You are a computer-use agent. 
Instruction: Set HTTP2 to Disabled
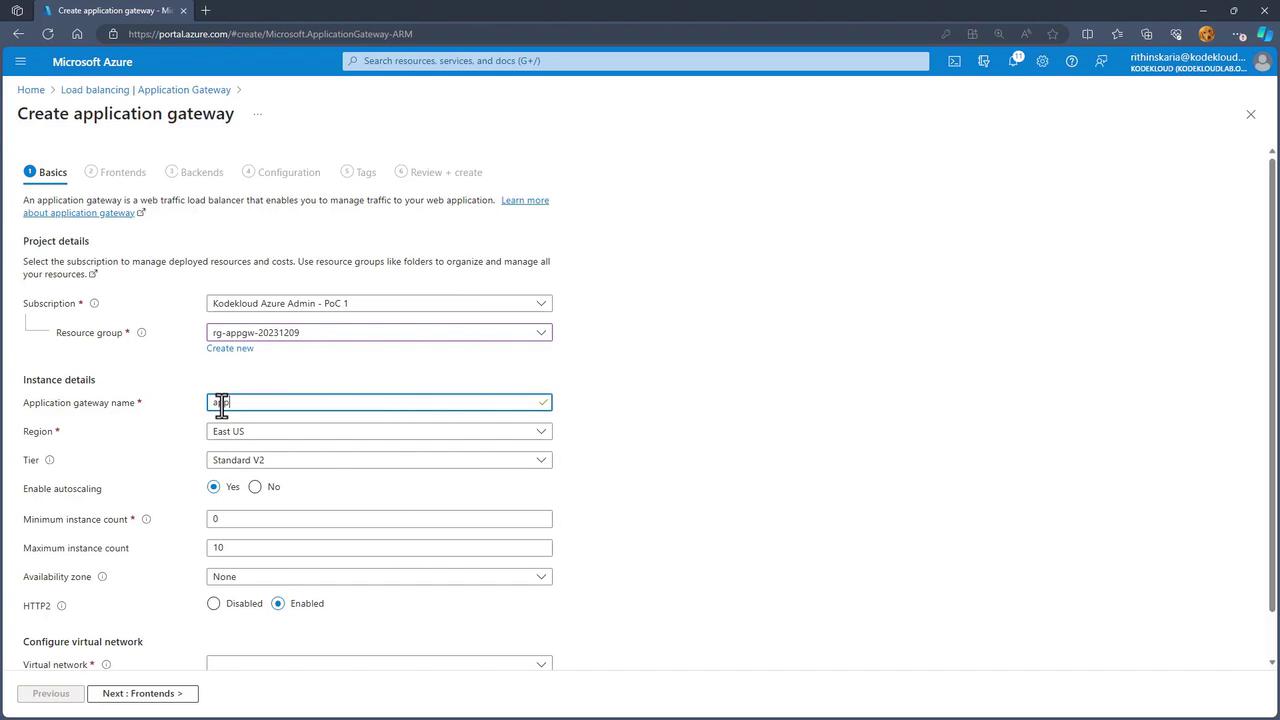(x=213, y=604)
